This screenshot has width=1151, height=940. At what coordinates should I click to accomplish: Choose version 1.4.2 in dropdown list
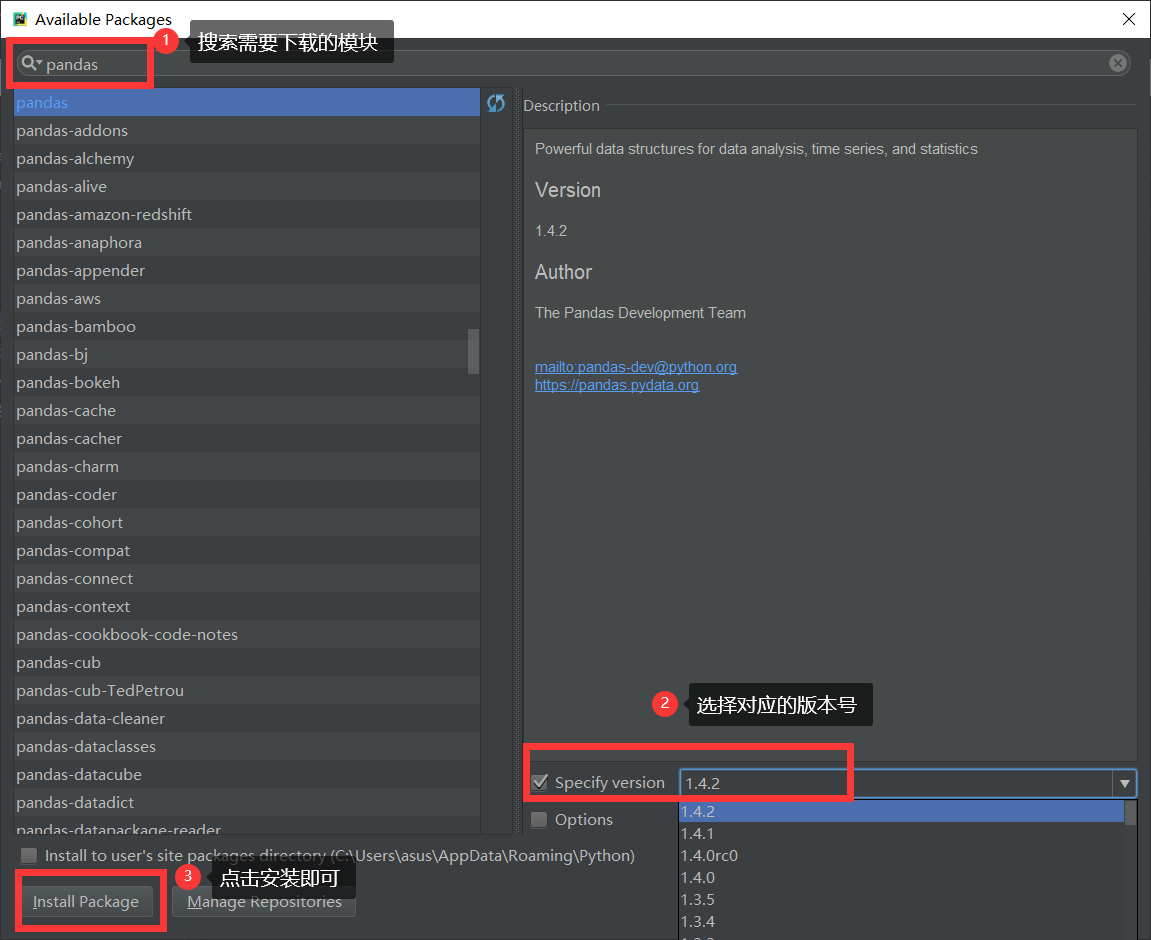901,812
